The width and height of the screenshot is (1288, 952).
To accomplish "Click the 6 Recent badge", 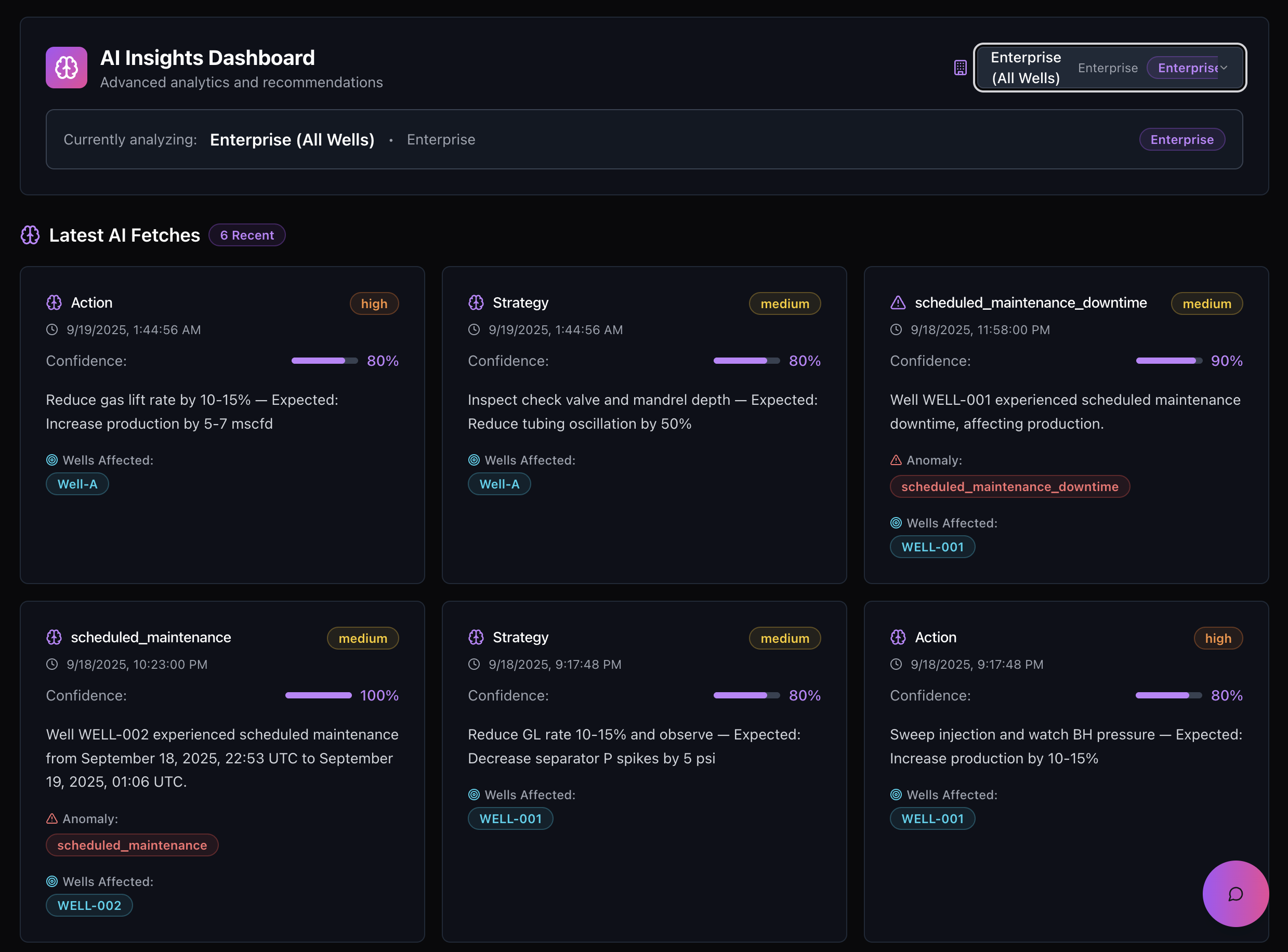I will click(247, 234).
